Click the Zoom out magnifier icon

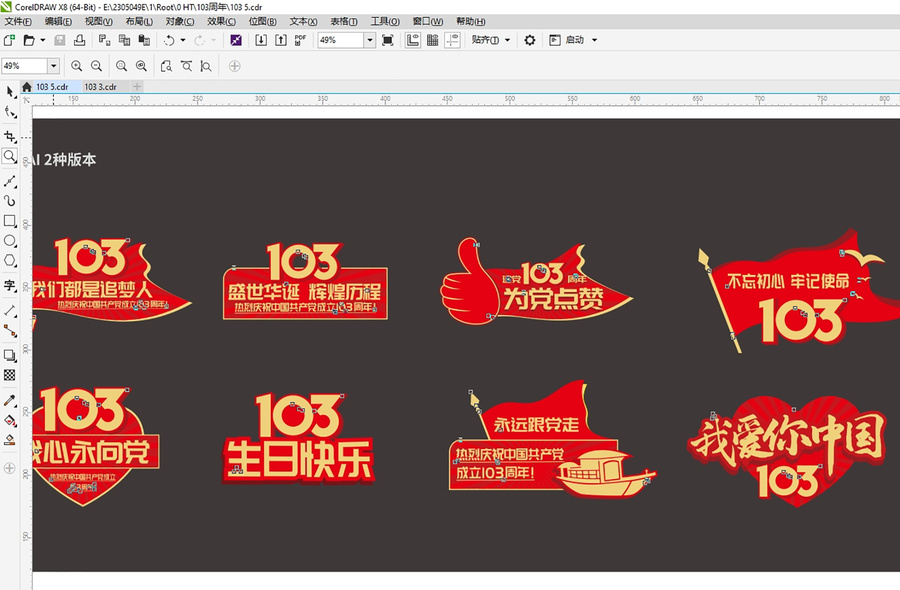96,66
